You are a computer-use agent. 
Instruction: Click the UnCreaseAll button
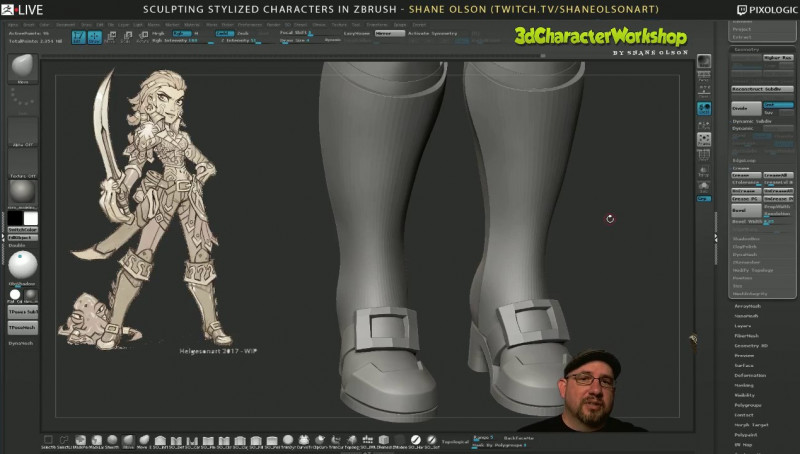pos(778,191)
